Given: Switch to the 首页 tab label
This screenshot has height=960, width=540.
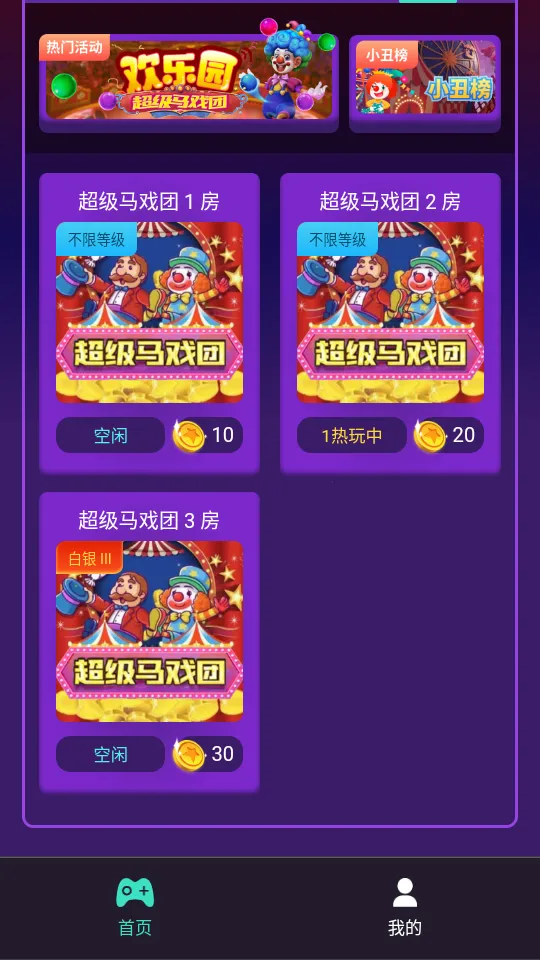Looking at the screenshot, I should pos(135,928).
